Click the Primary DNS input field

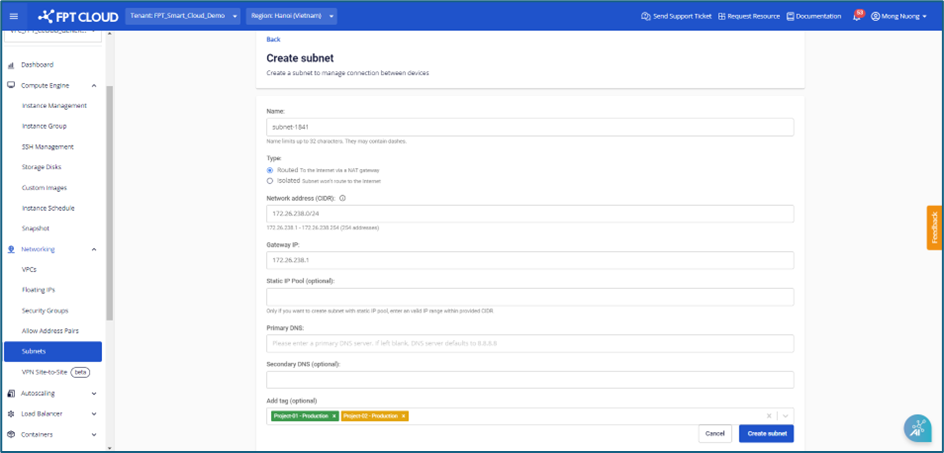(x=530, y=343)
